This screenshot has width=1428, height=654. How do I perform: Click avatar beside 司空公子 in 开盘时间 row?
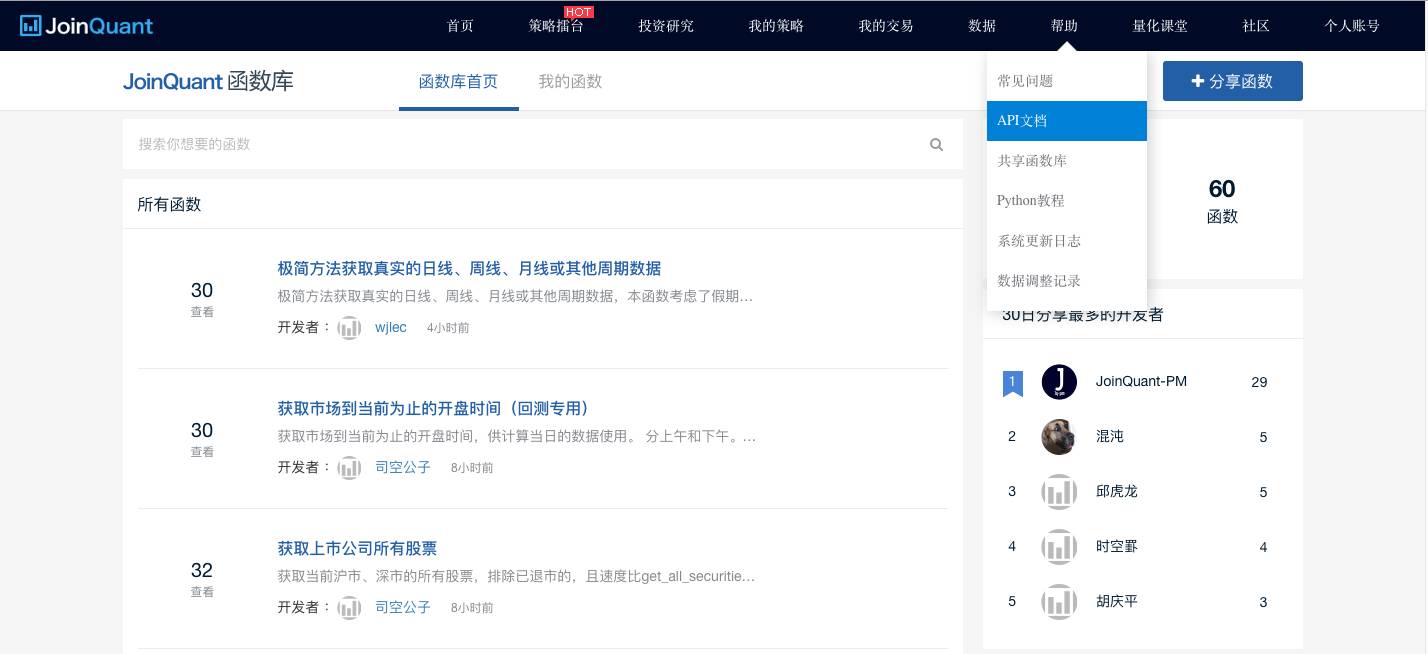[x=349, y=467]
